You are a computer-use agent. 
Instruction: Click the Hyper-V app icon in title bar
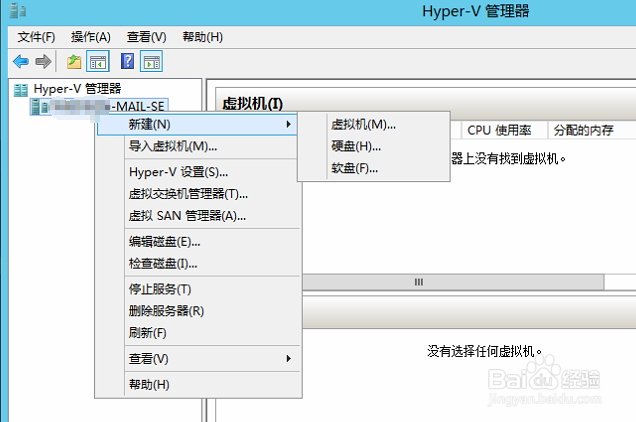coord(17,11)
